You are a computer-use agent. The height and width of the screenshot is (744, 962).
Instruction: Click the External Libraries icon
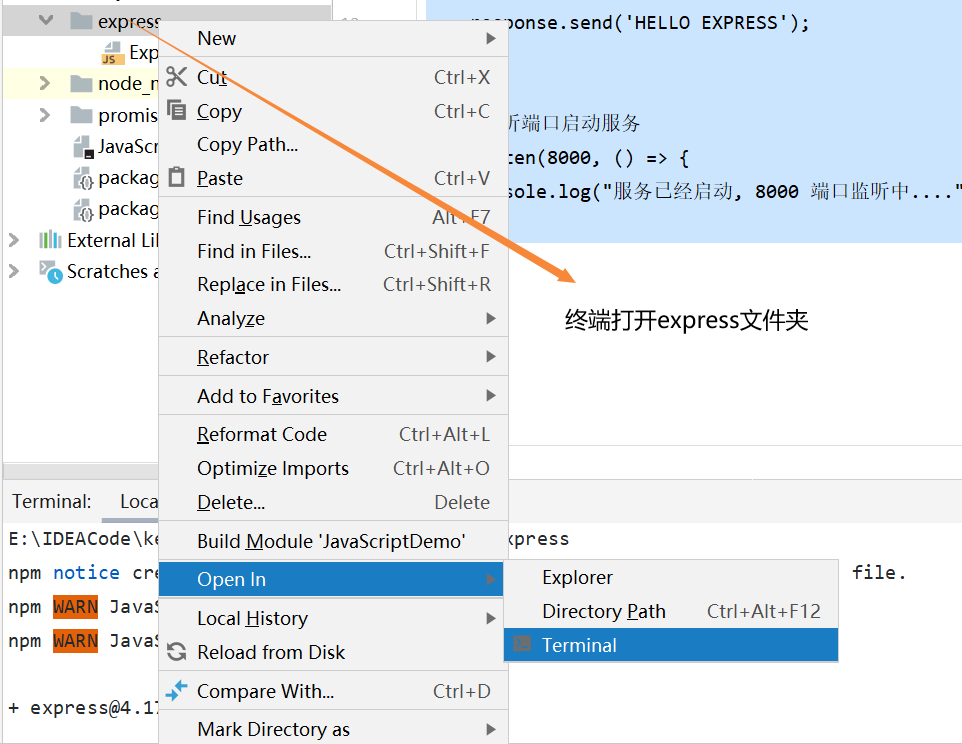tap(50, 240)
